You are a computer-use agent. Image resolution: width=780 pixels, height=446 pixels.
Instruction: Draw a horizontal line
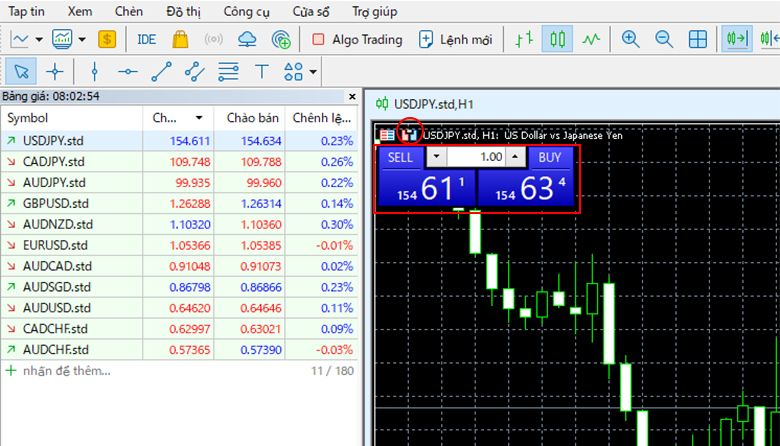pyautogui.click(x=128, y=72)
